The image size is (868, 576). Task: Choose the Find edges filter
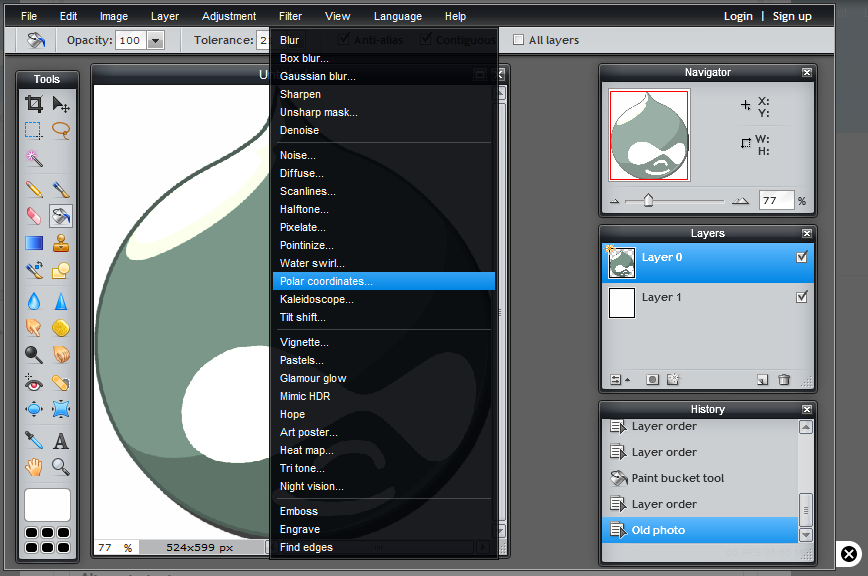click(384, 547)
